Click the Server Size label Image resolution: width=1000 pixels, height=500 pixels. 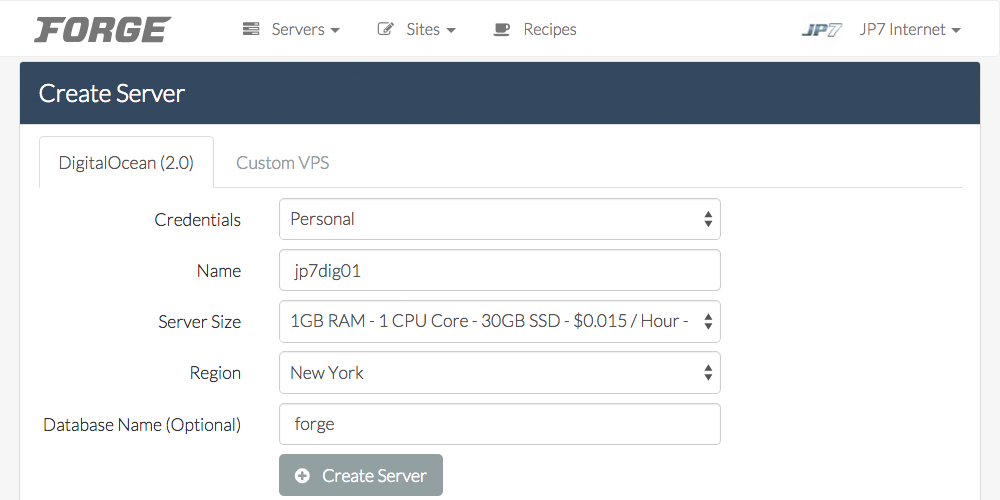coord(200,322)
